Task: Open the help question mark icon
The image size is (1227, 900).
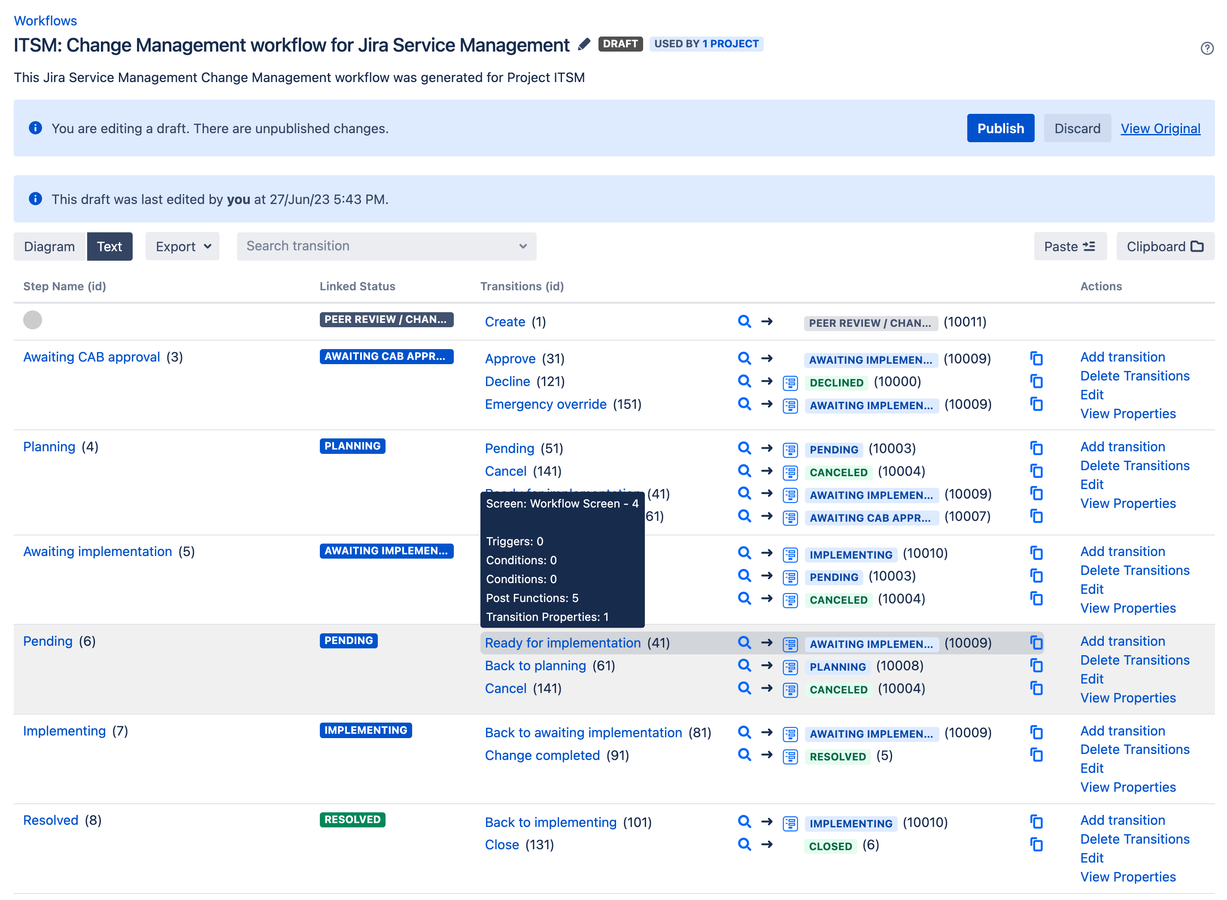Action: (1207, 48)
